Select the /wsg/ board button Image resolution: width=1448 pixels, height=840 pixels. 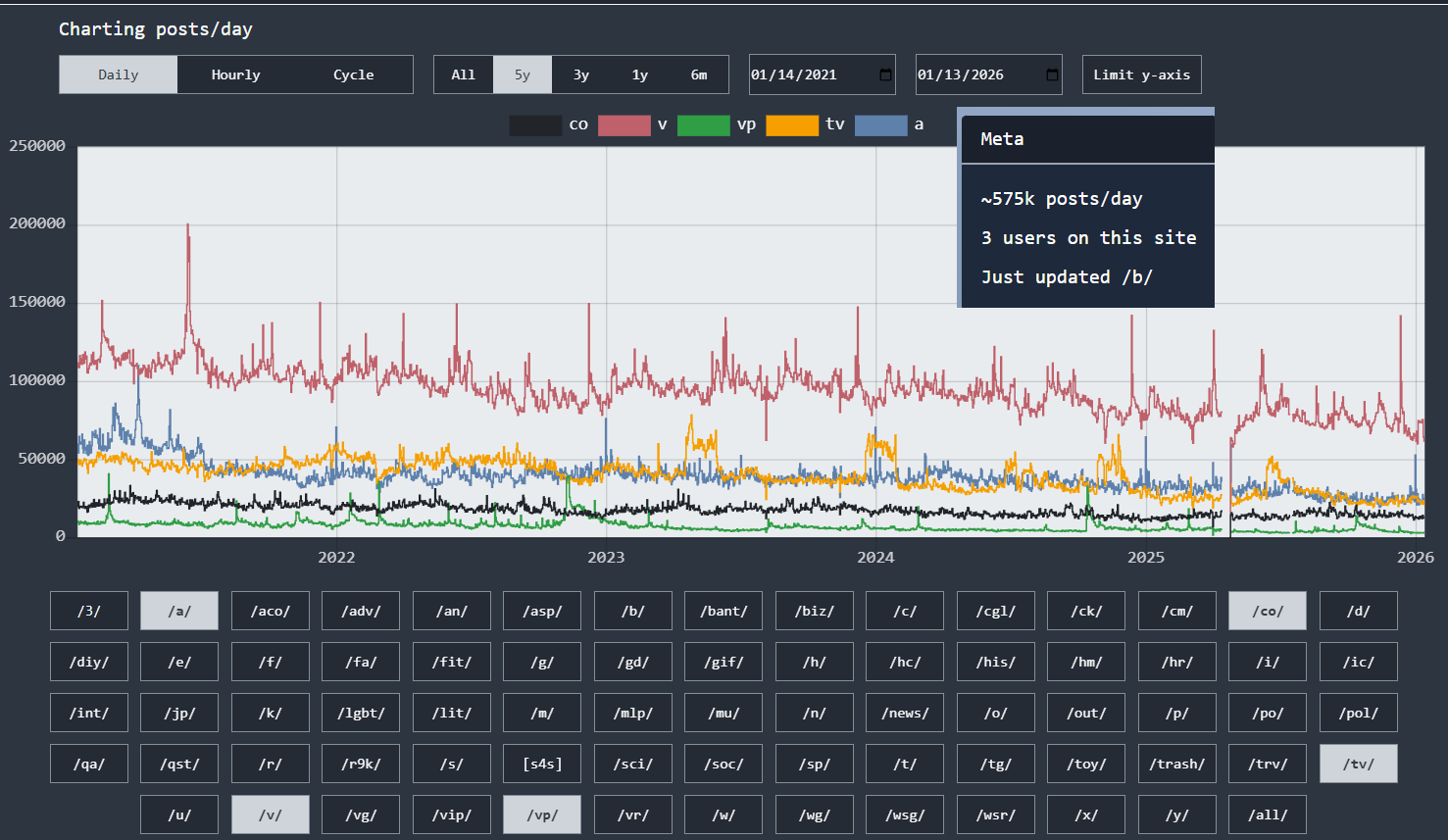[905, 815]
